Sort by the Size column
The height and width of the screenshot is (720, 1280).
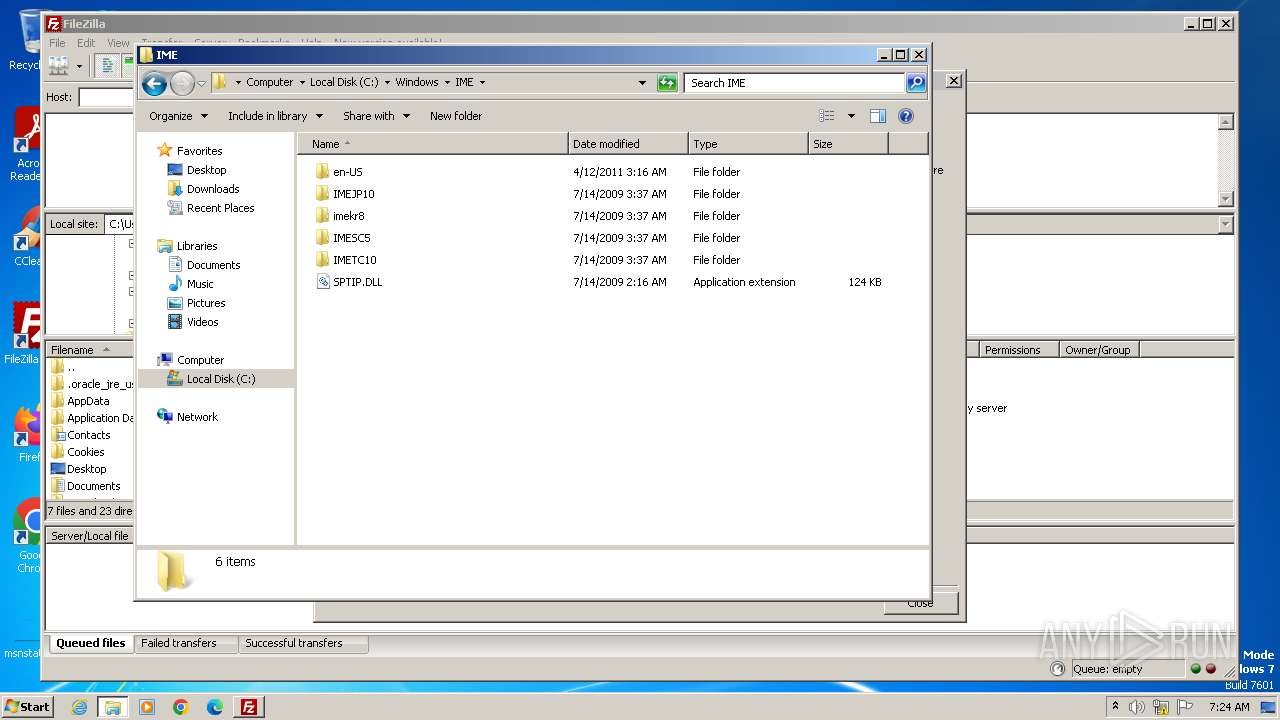click(848, 144)
